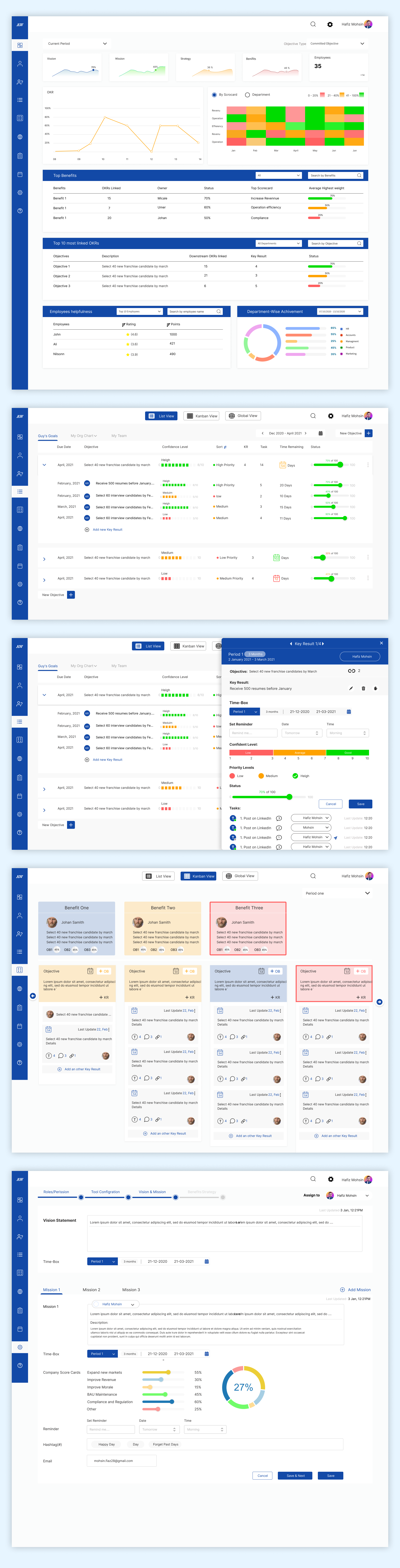
Task: Click the Kanban board scroll-right arrow
Action: [x=379, y=1002]
